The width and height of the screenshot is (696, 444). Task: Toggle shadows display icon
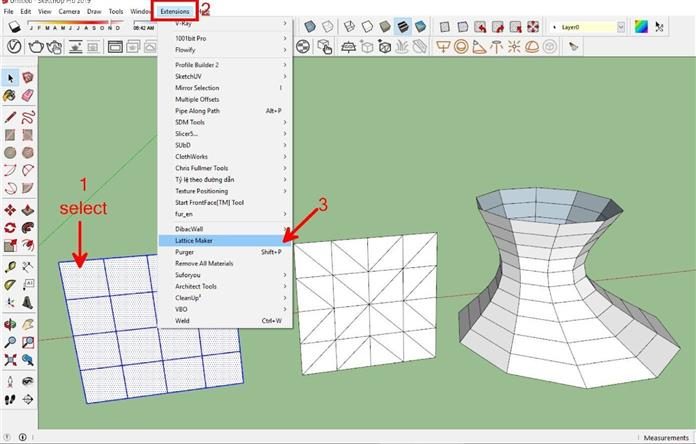15,27
